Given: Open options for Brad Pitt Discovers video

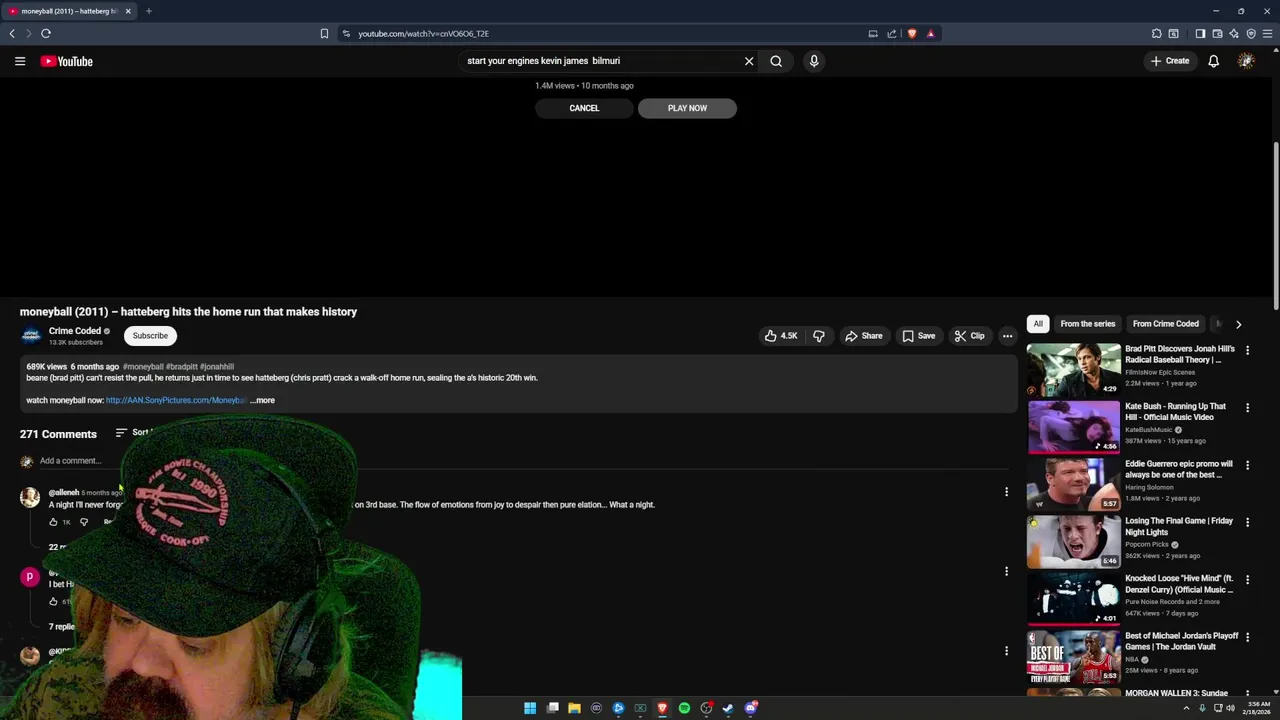Looking at the screenshot, I should 1247,351.
